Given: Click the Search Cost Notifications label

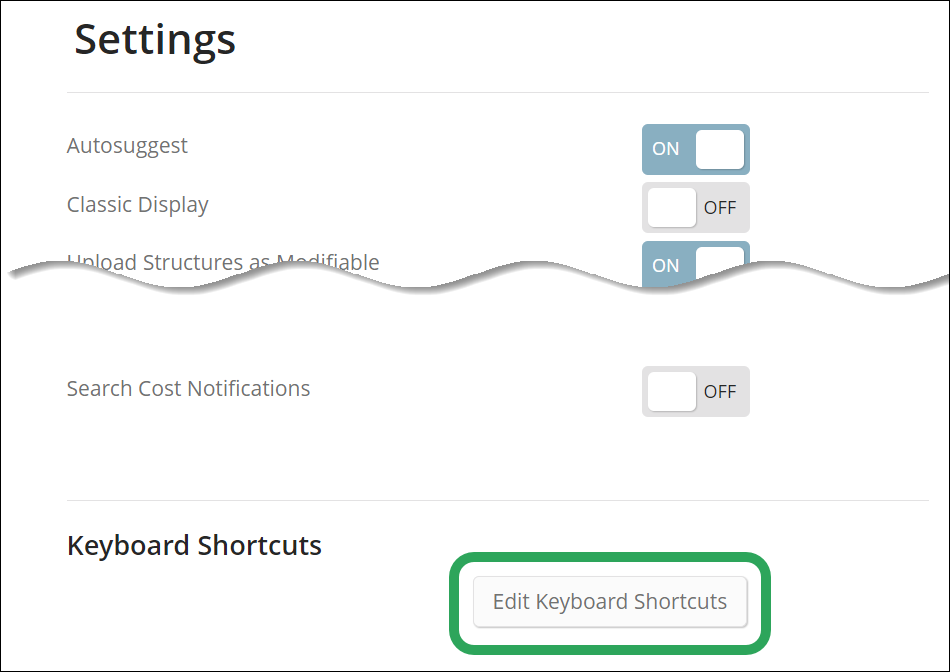Looking at the screenshot, I should 188,388.
